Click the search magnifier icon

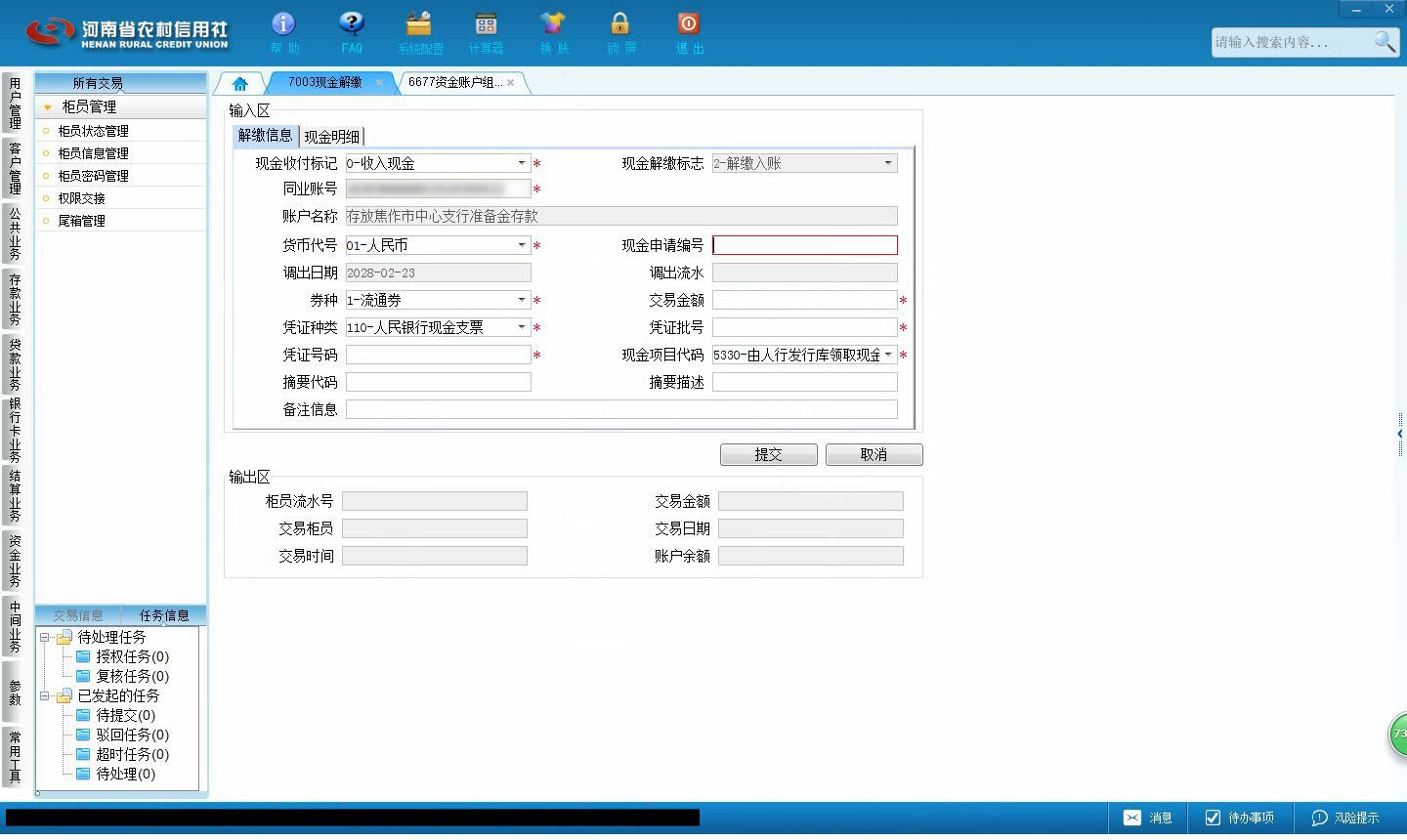1385,41
